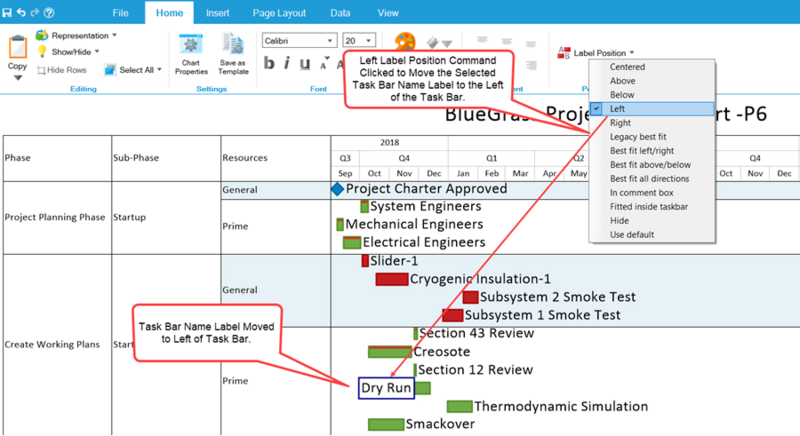This screenshot has height=436, width=800.
Task: Select the Dry Run task label
Action: [386, 388]
